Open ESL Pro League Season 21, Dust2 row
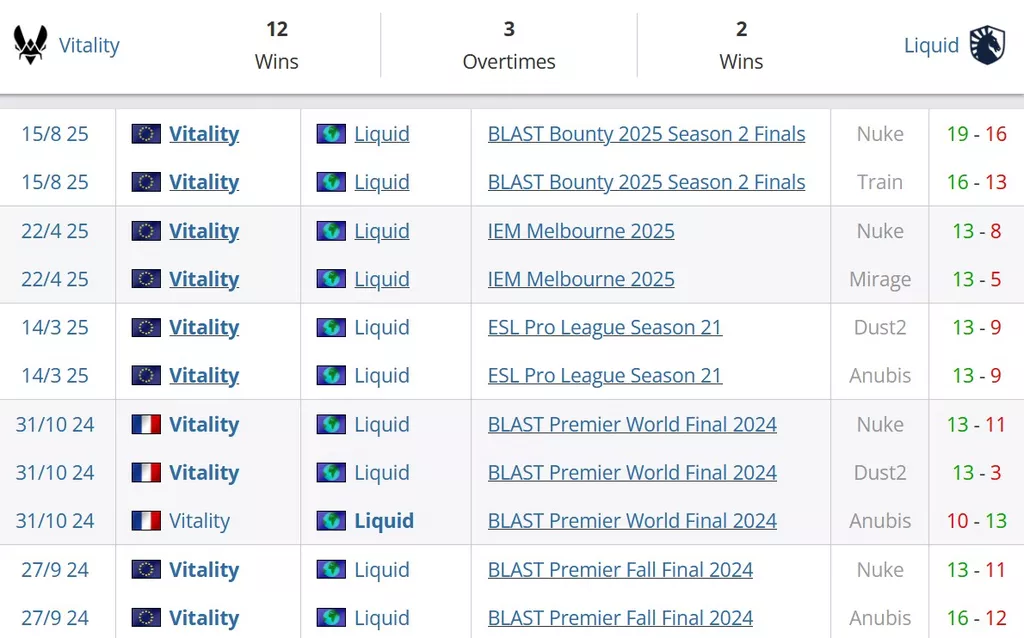This screenshot has width=1024, height=638. pos(605,327)
